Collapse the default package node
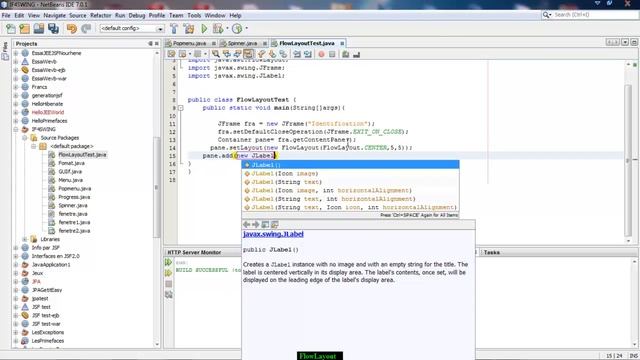Viewport: 640px width, 360px height. click(34, 146)
